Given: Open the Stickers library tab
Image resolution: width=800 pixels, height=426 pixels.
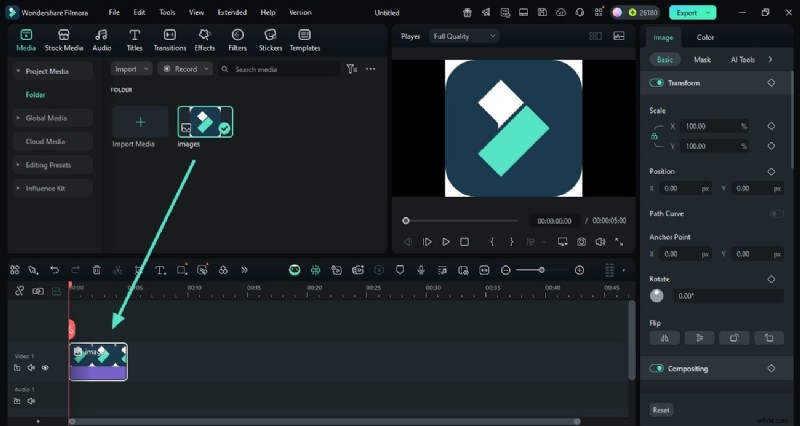Looking at the screenshot, I should (270, 40).
